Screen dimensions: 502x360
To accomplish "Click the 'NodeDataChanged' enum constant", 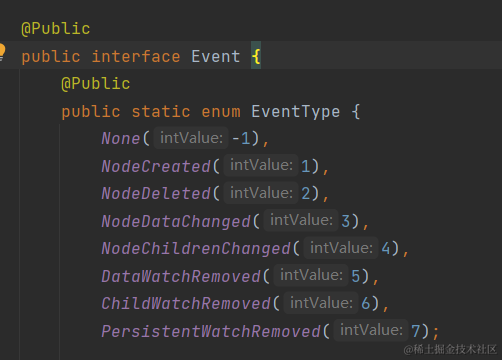I will pyautogui.click(x=176, y=221).
